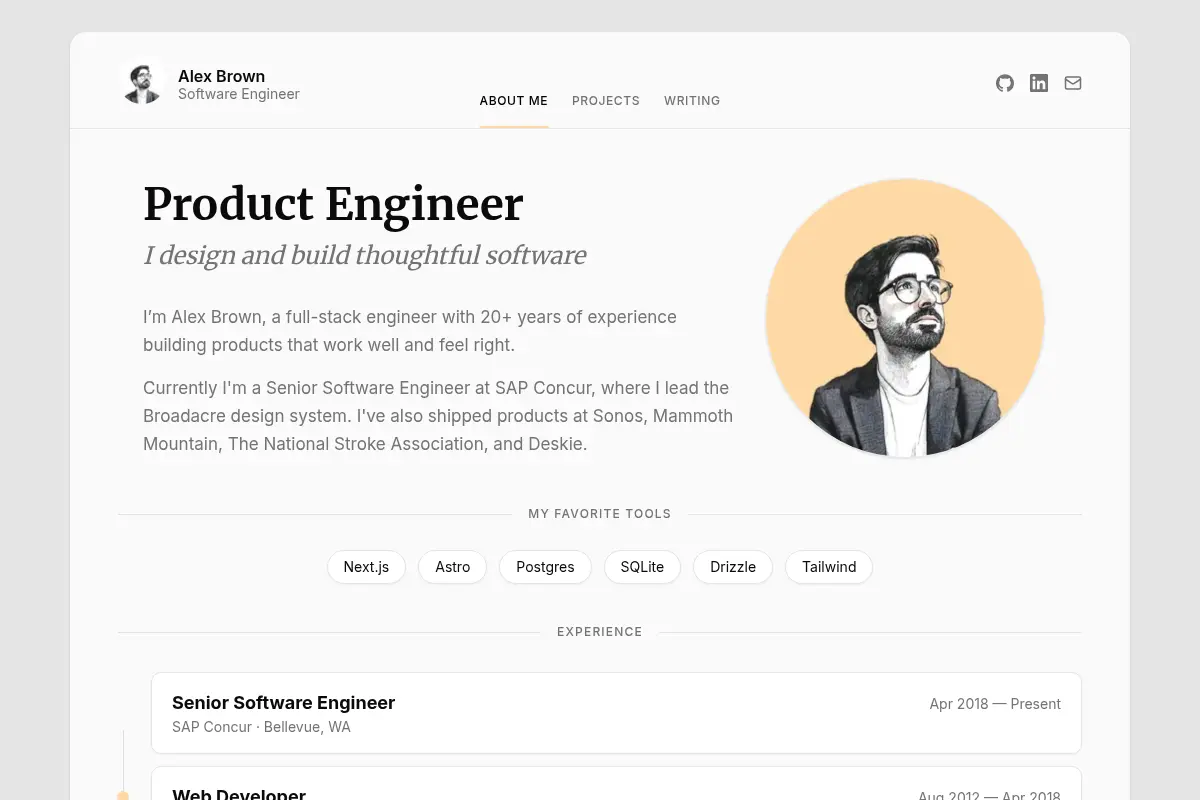Click the small avatar in the header
The height and width of the screenshot is (800, 1200).
pos(142,81)
